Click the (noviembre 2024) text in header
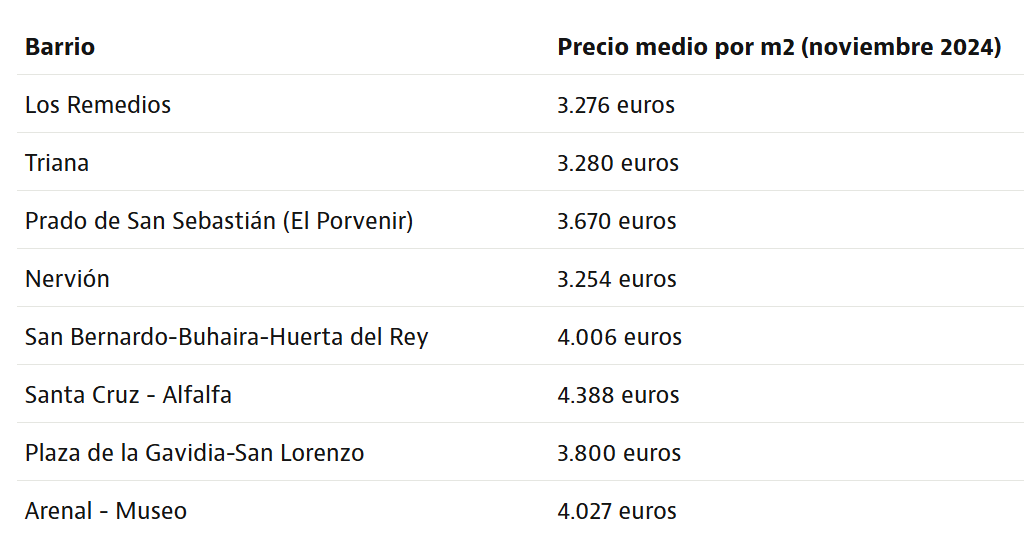 (901, 47)
